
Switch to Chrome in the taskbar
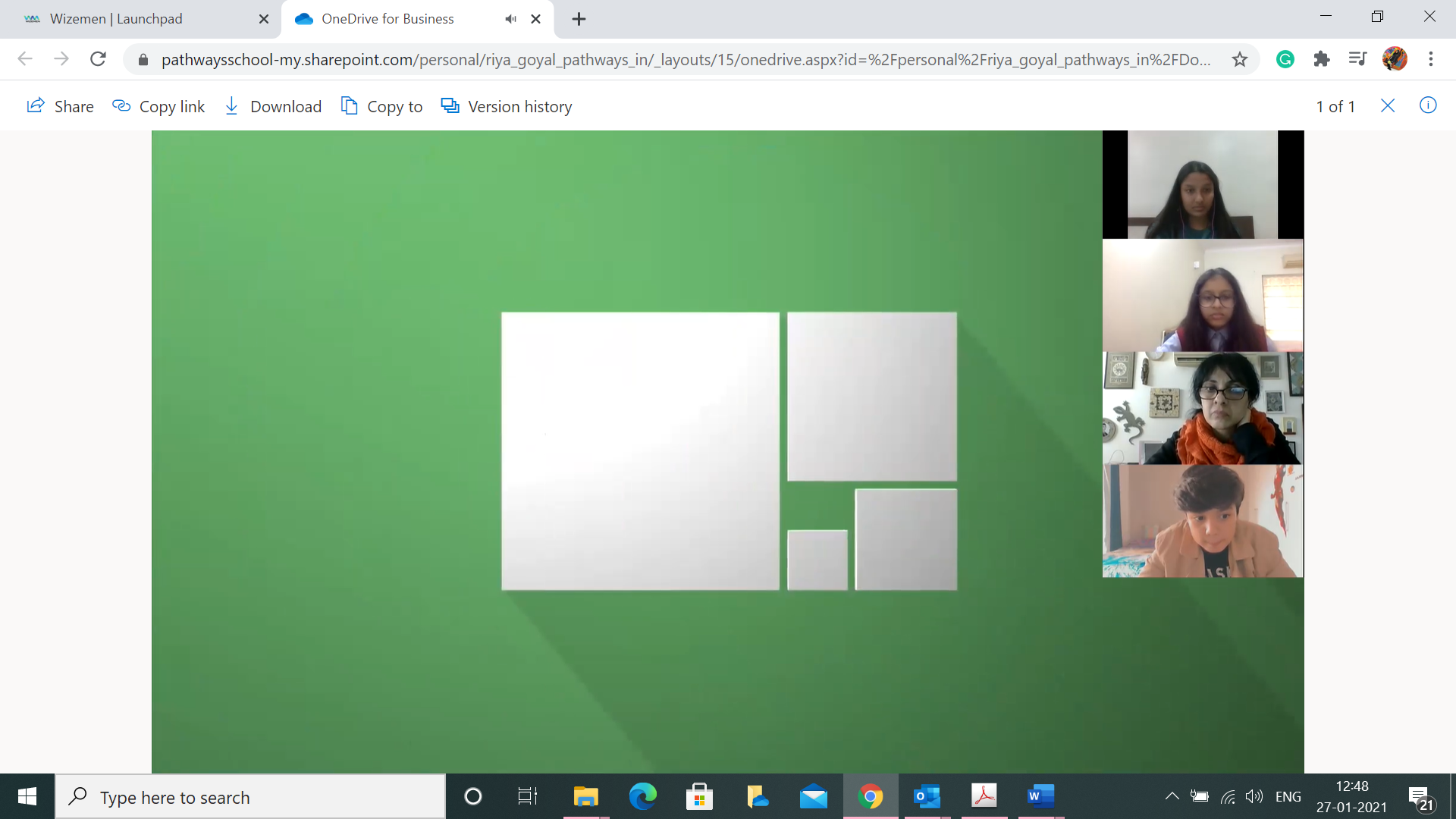click(x=871, y=796)
